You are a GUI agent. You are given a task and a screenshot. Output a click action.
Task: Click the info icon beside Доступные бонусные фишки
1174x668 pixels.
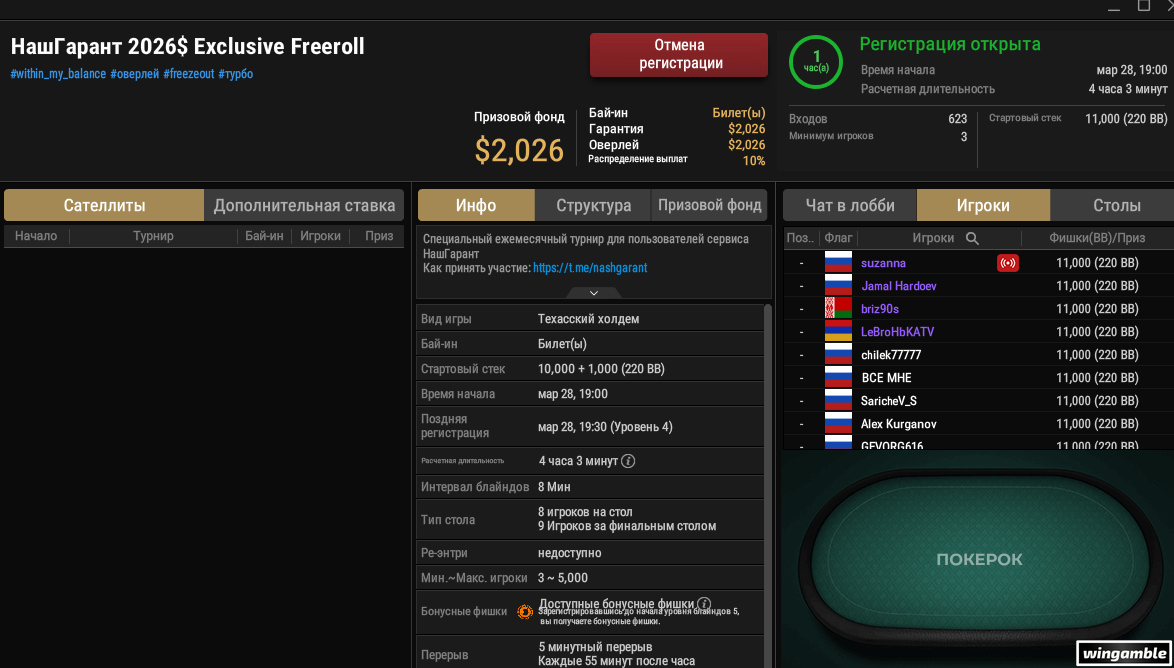click(x=703, y=603)
